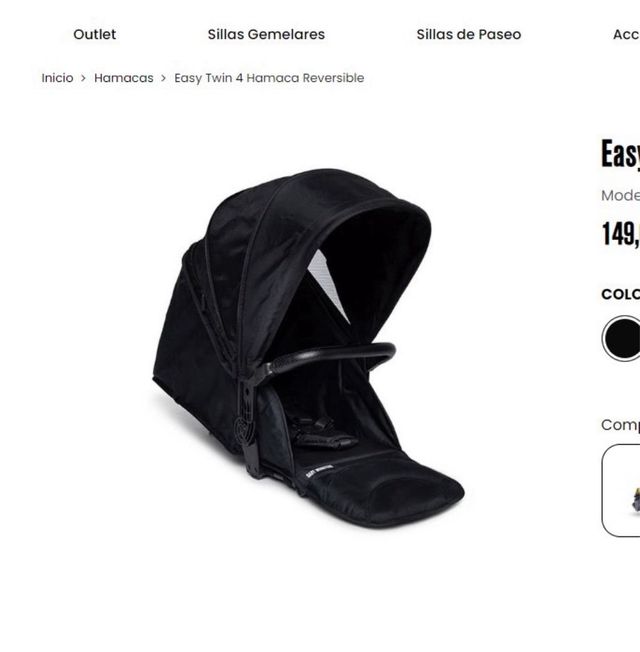640x652 pixels.
Task: Select the Mode label under the title
Action: [x=620, y=195]
